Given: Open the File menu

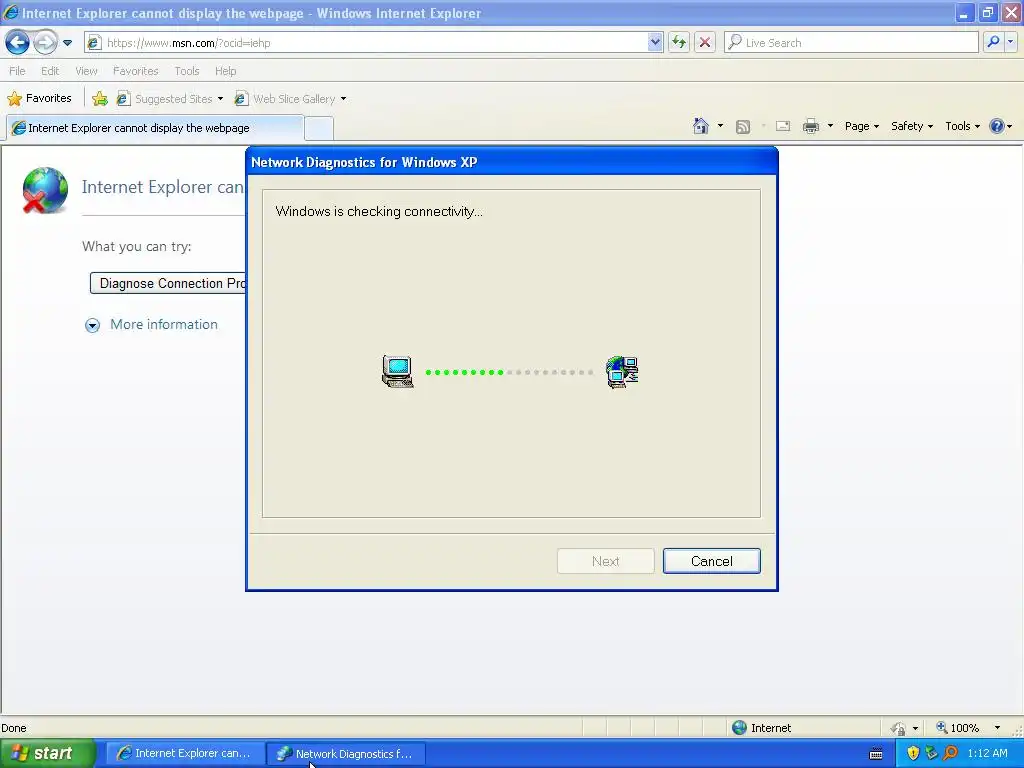Looking at the screenshot, I should tap(17, 71).
